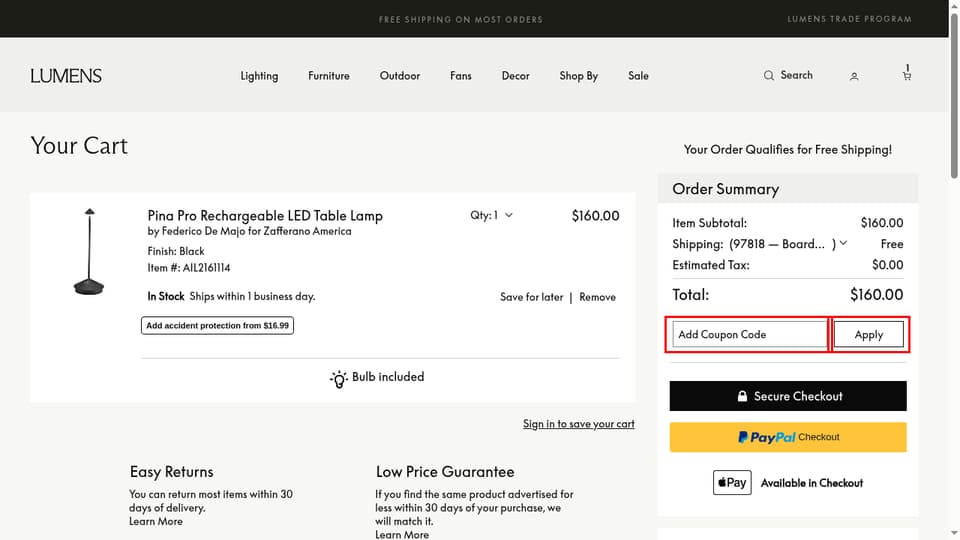
Task: Open the Decor menu
Action: pos(516,75)
